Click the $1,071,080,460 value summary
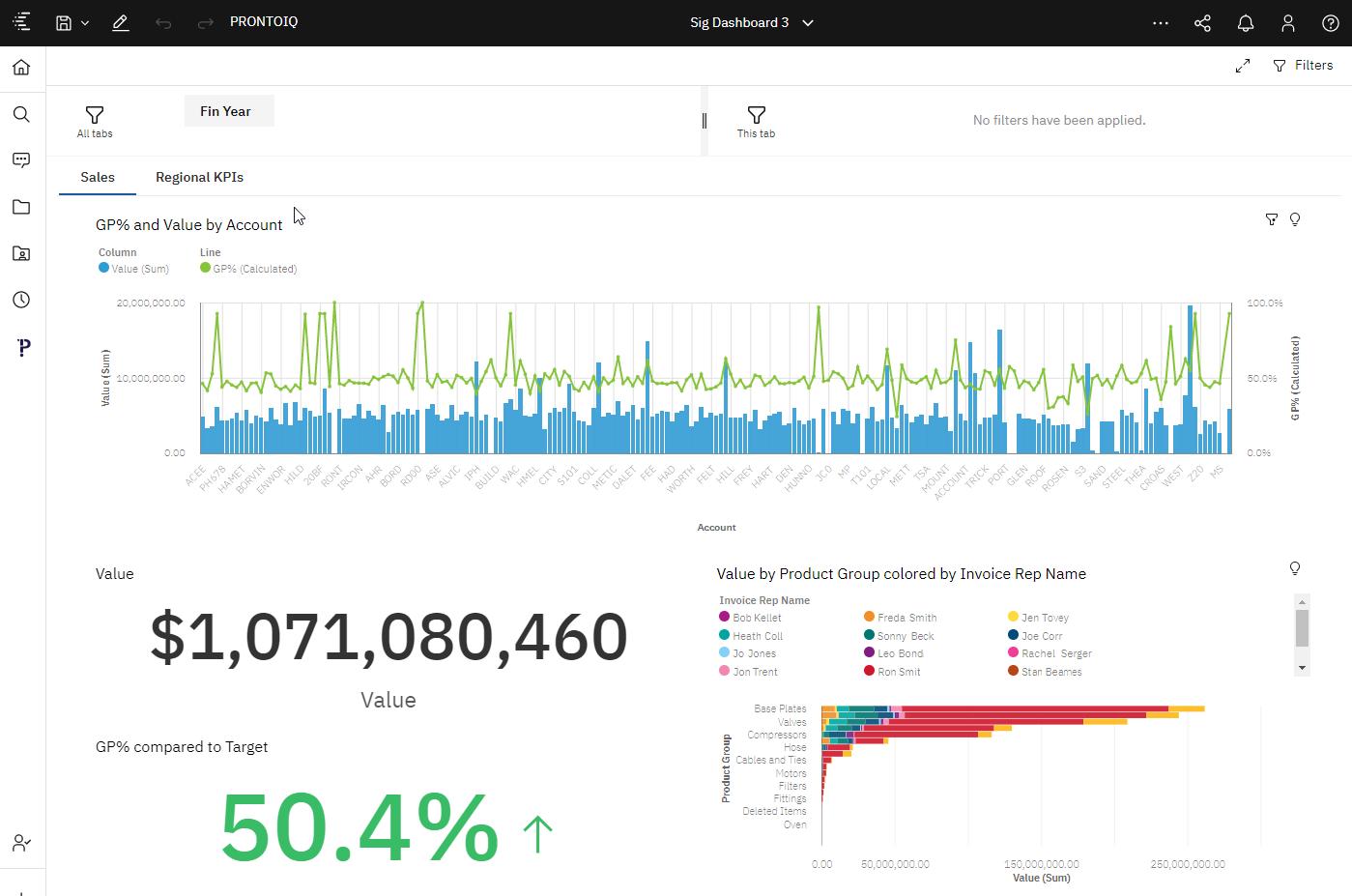1352x896 pixels. coord(388,637)
